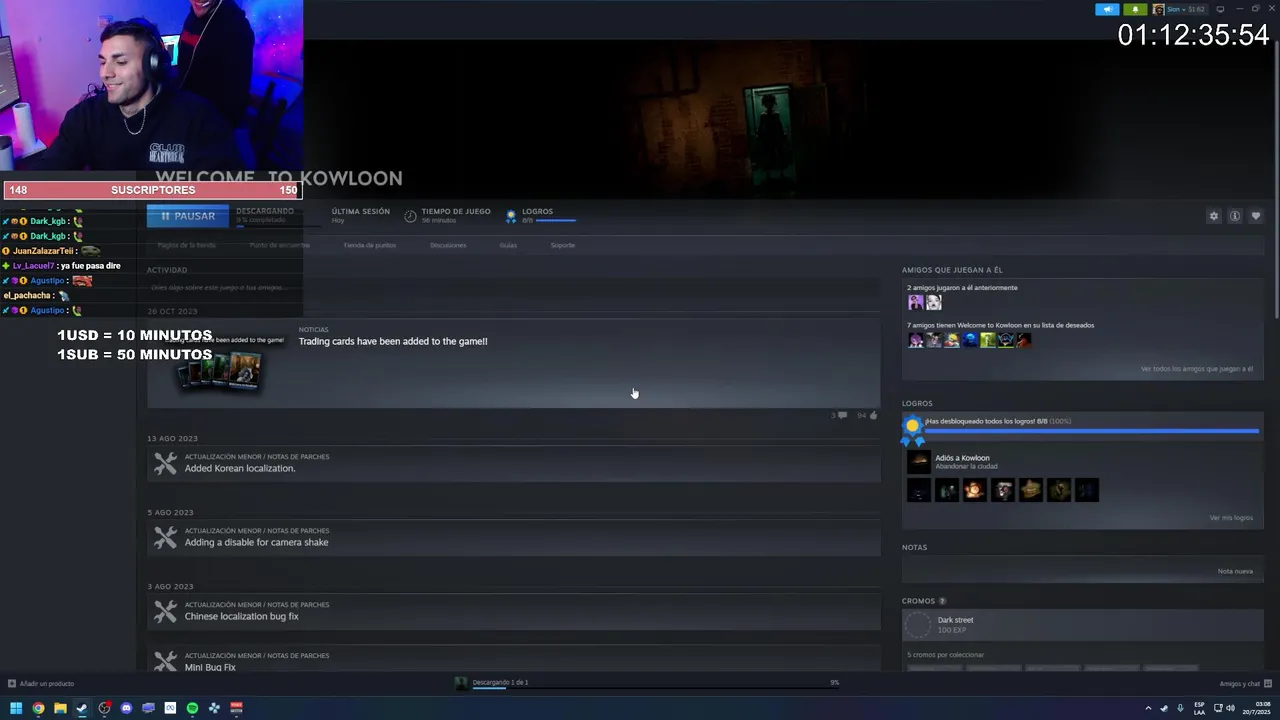Click the all achievements unlocked ribbon badge
Viewport: 1280px width, 720px height.
pos(912,429)
